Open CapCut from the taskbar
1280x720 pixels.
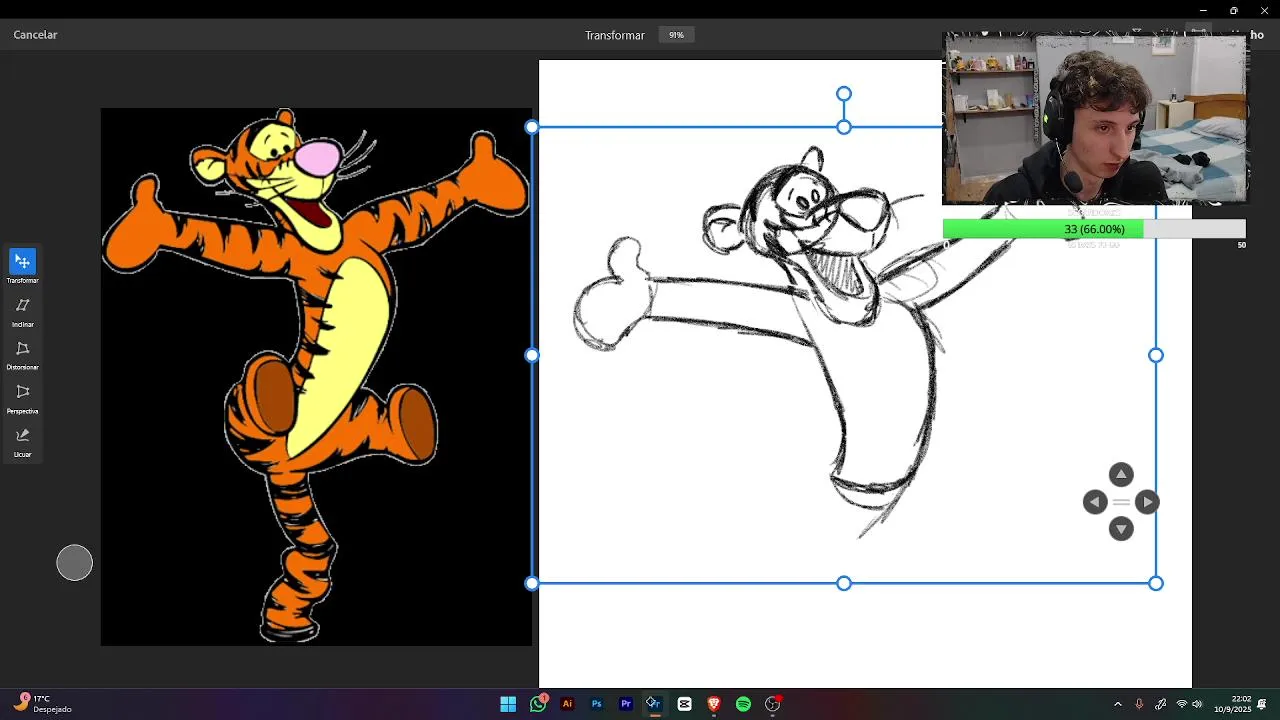[684, 704]
